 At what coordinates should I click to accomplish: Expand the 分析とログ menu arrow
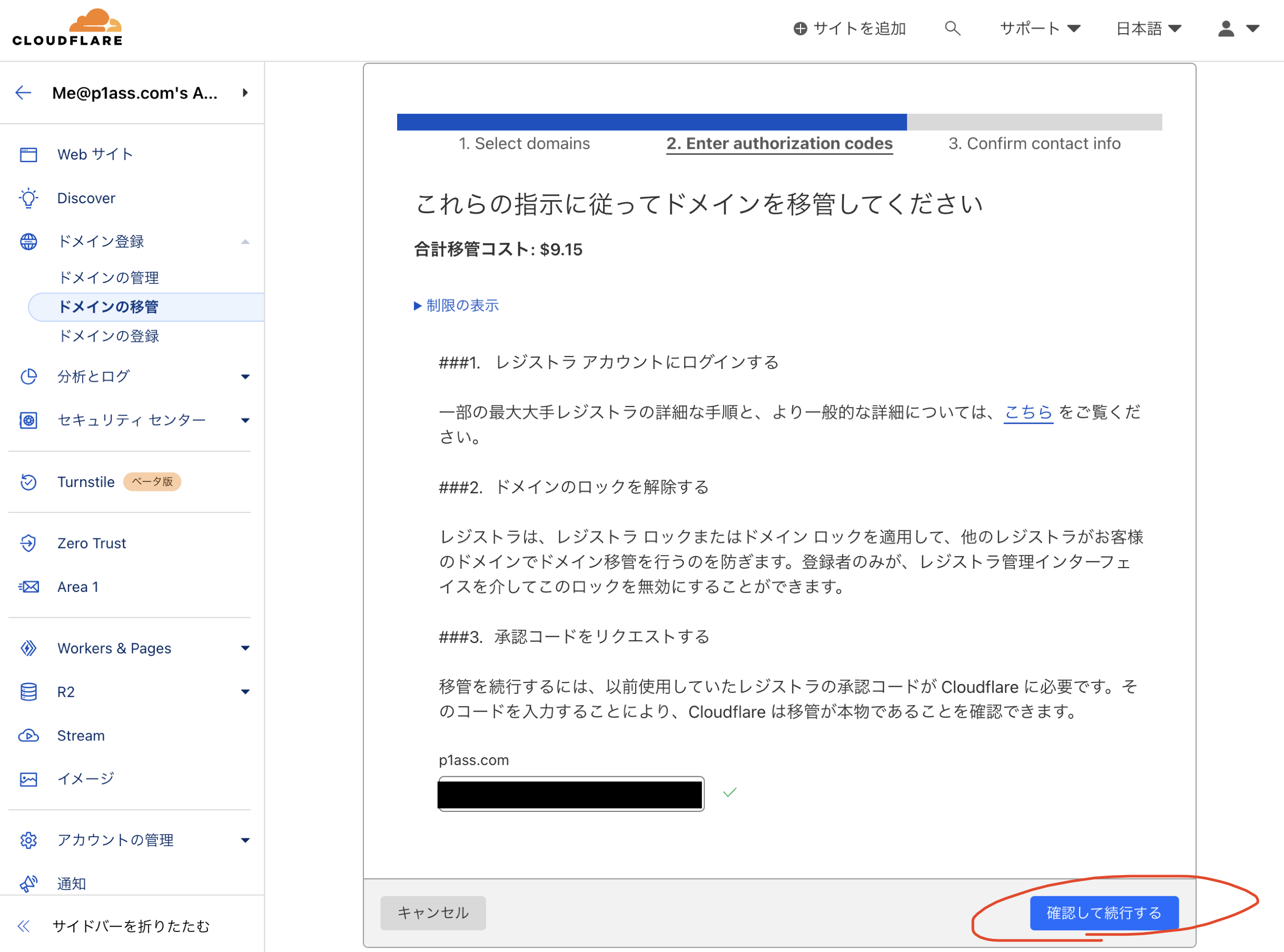tap(245, 377)
